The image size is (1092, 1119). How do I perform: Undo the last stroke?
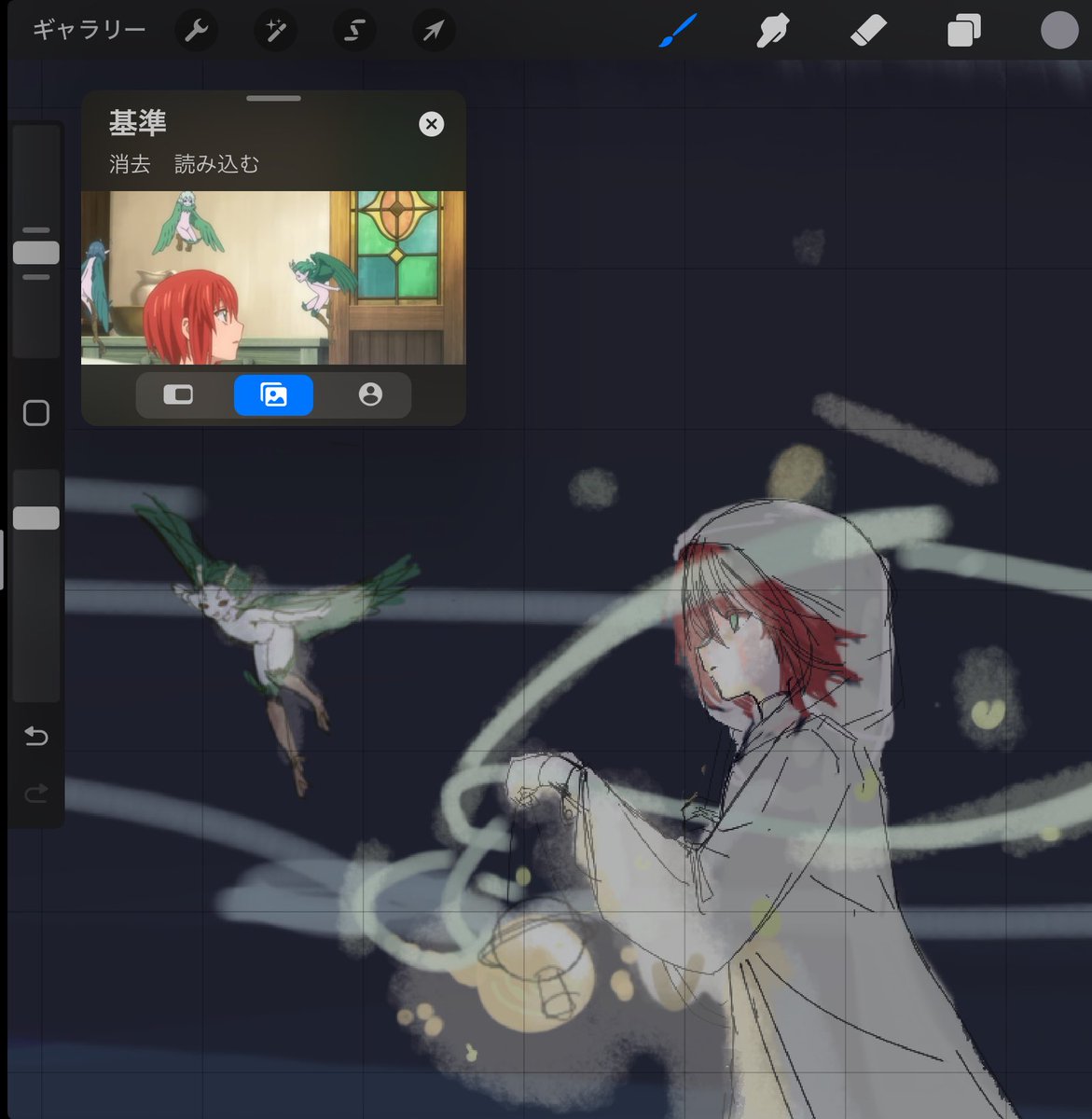point(36,737)
